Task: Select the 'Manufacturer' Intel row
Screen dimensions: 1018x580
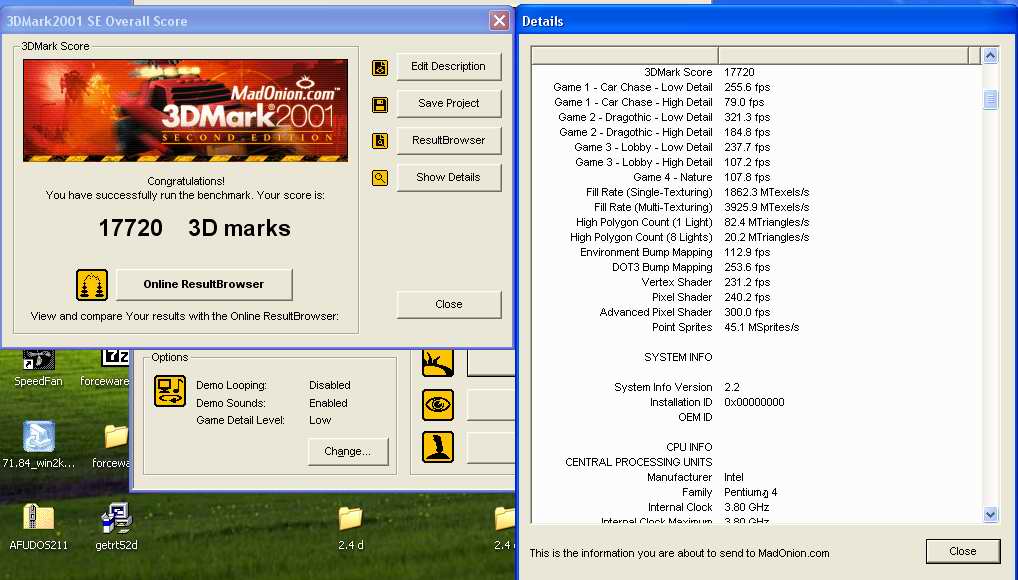Action: (x=756, y=477)
